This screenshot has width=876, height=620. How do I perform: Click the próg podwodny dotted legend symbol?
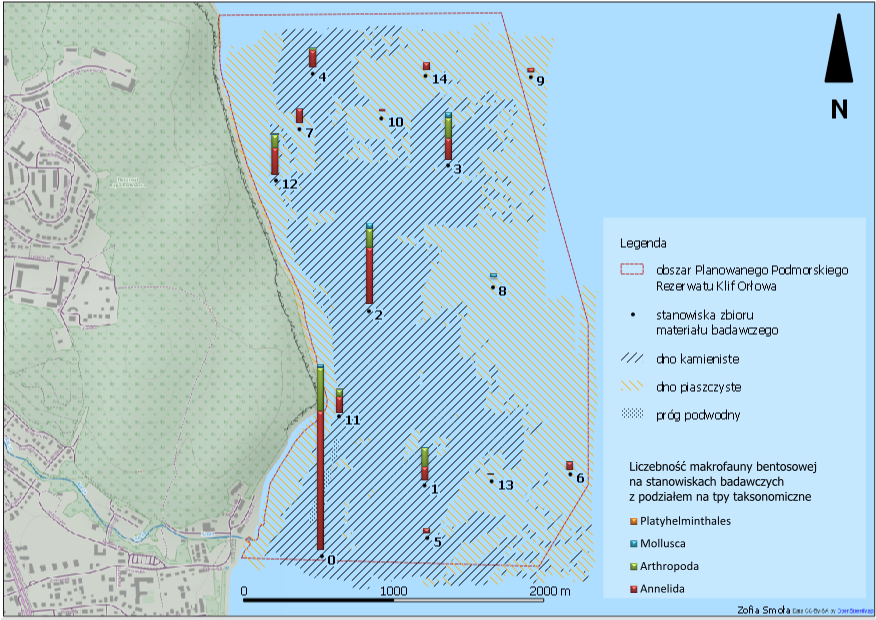click(x=632, y=413)
